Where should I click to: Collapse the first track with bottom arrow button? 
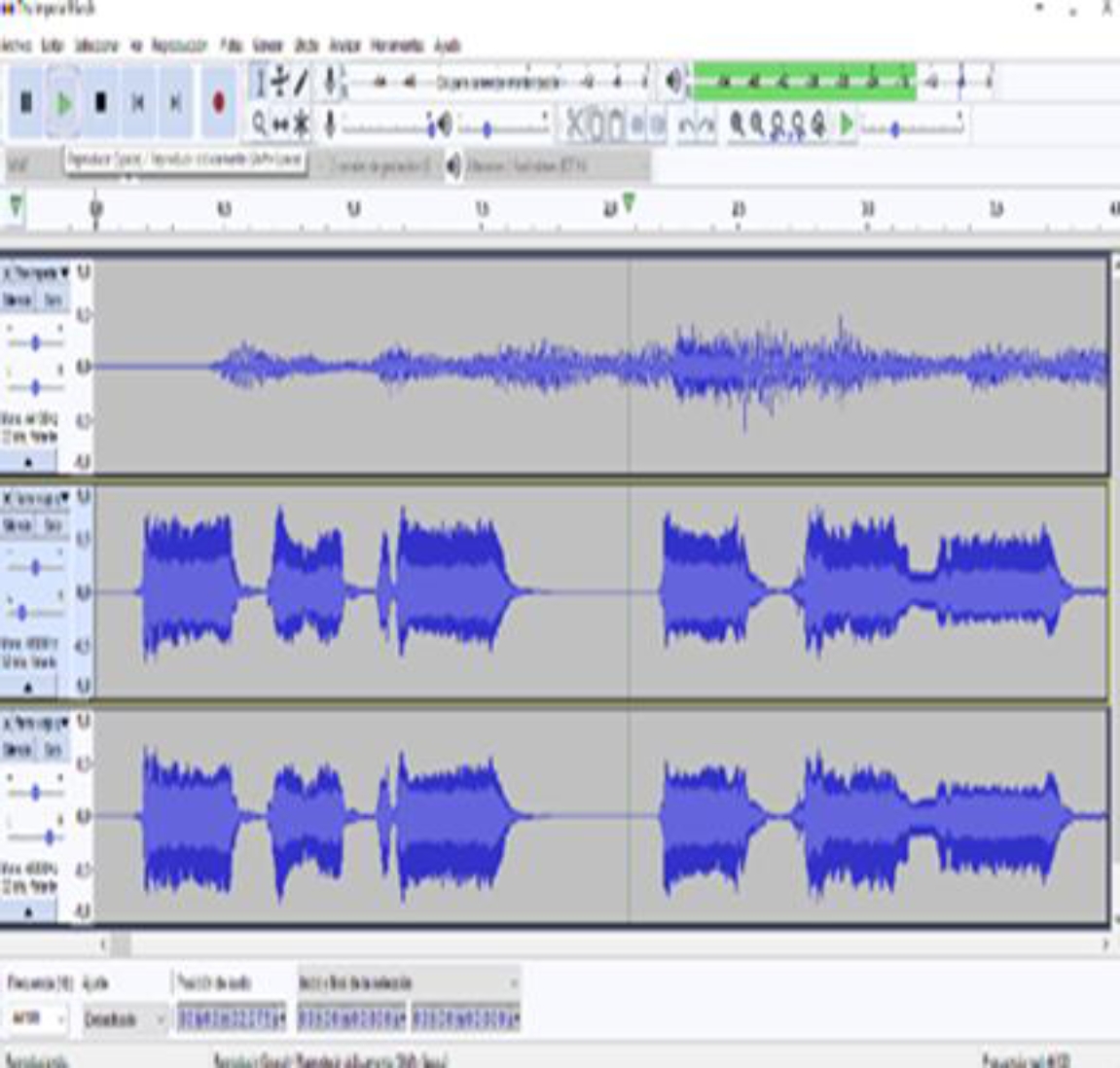click(x=28, y=461)
